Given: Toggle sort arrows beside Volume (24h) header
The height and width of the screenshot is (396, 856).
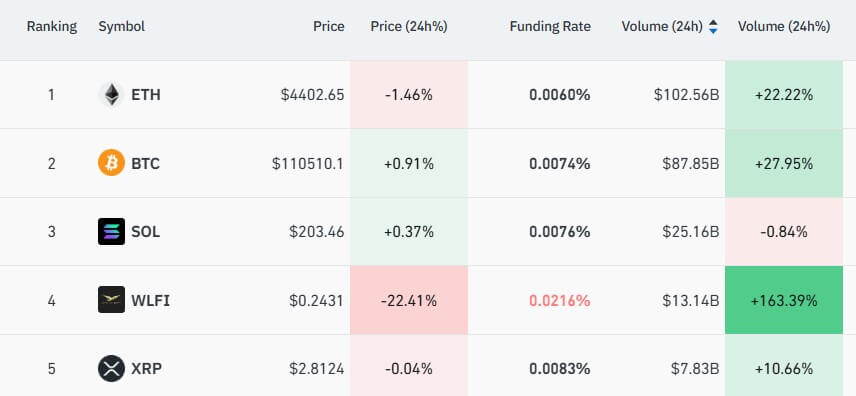Looking at the screenshot, I should click(x=713, y=27).
